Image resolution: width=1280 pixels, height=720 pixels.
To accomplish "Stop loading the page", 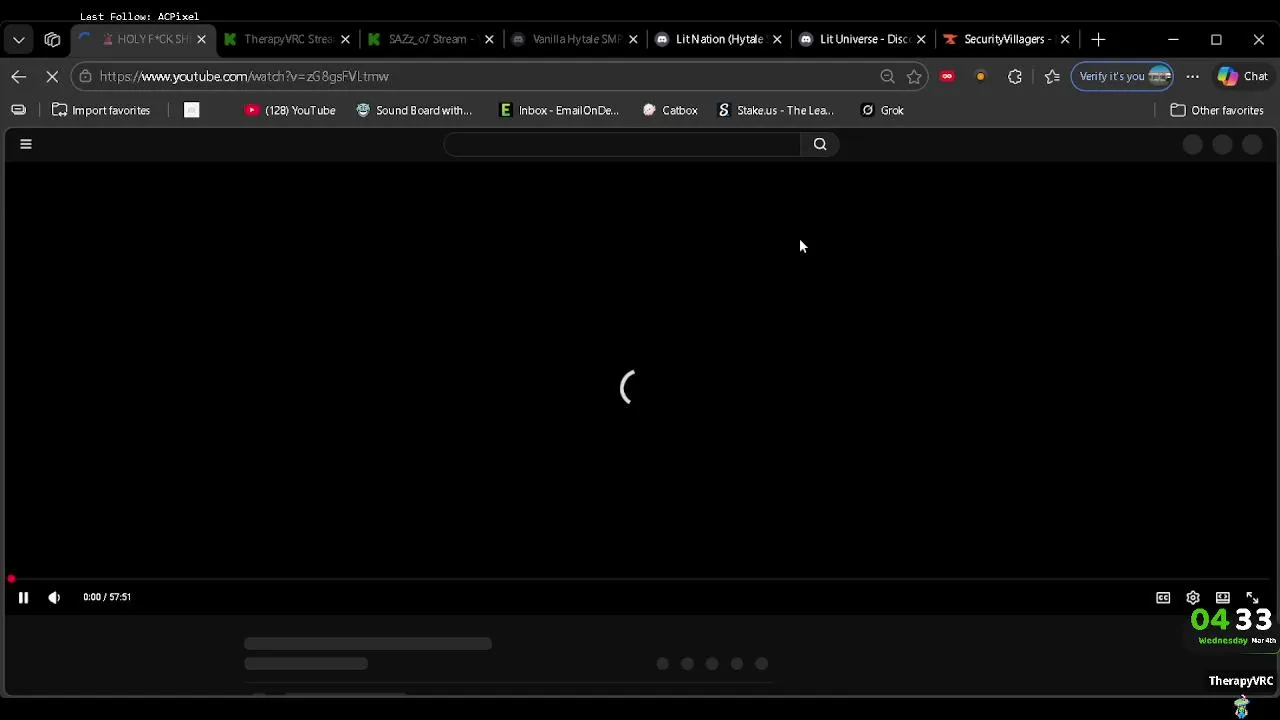I will pos(52,76).
